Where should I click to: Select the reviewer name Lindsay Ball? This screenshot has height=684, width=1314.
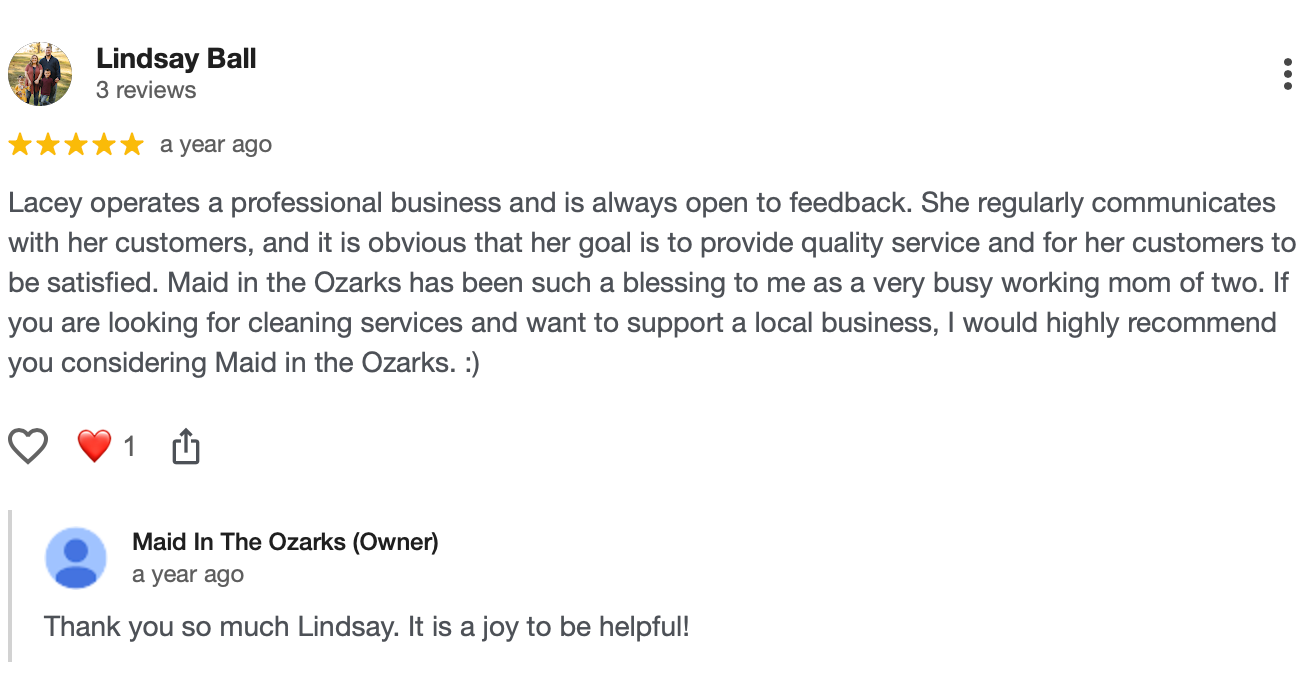click(176, 58)
